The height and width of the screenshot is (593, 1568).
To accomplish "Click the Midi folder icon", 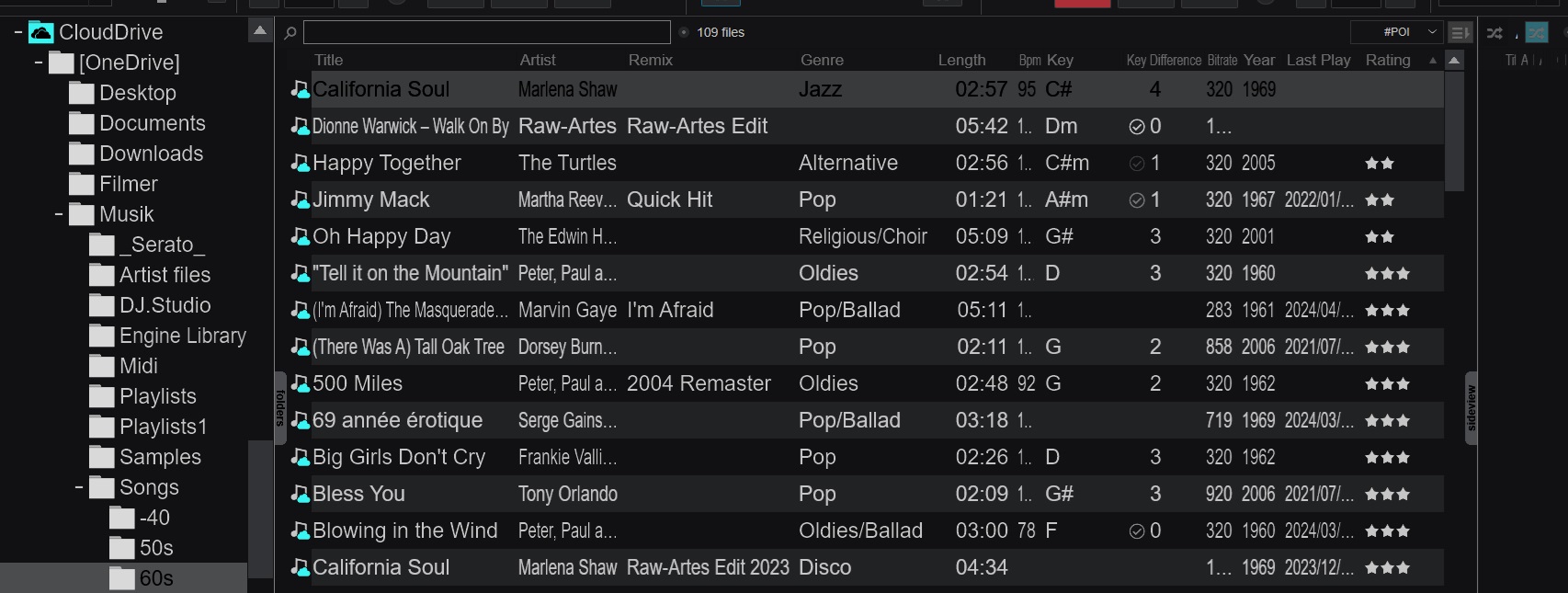I will 102,367.
